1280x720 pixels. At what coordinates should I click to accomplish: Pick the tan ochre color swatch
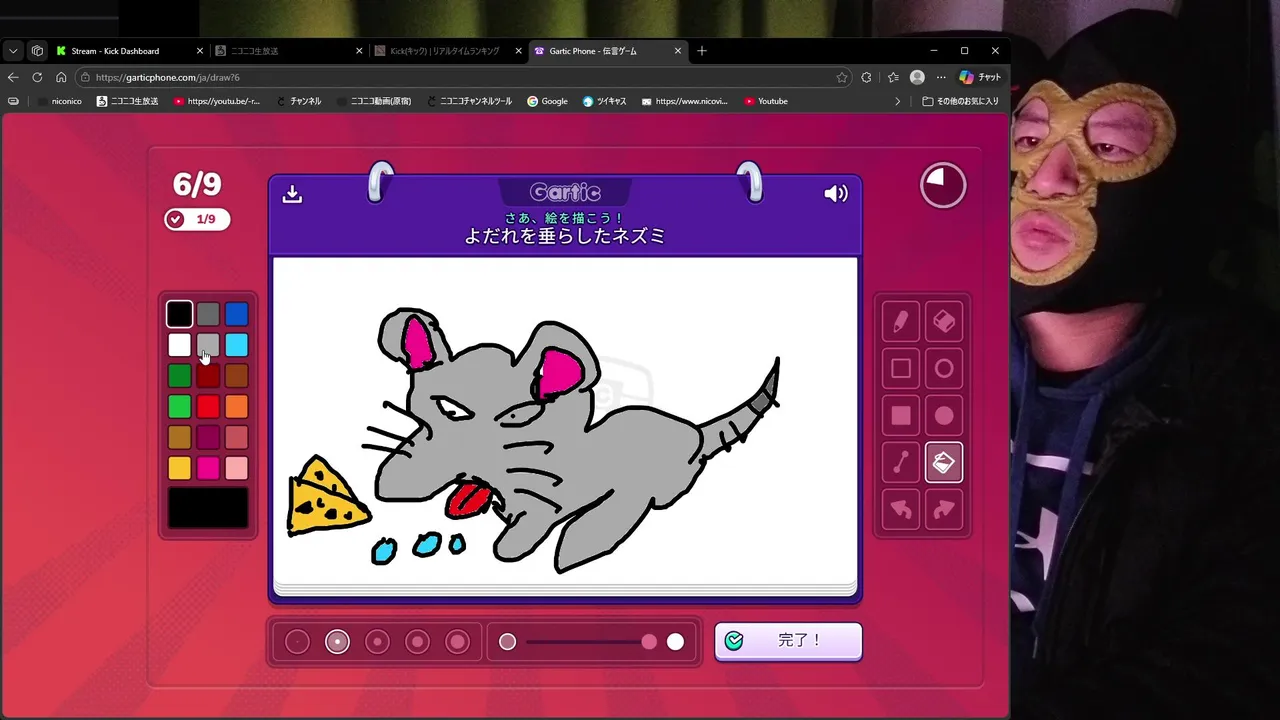(x=179, y=437)
